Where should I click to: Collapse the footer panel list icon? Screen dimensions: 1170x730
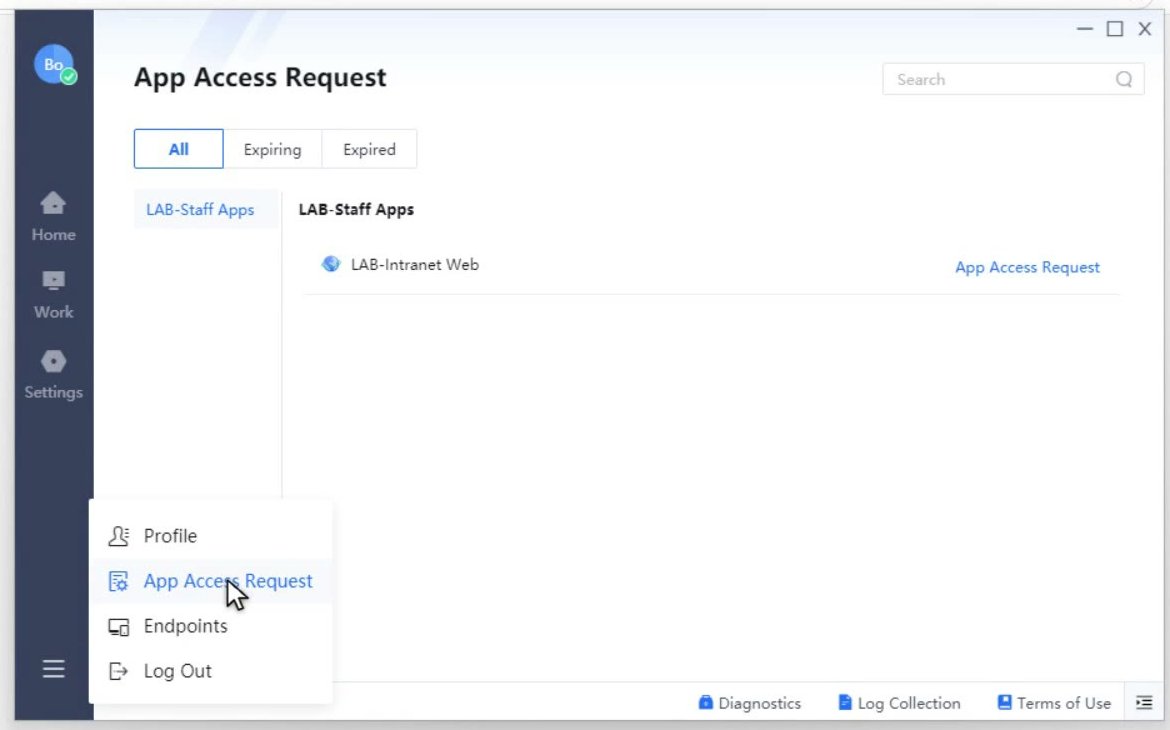pyautogui.click(x=1144, y=702)
